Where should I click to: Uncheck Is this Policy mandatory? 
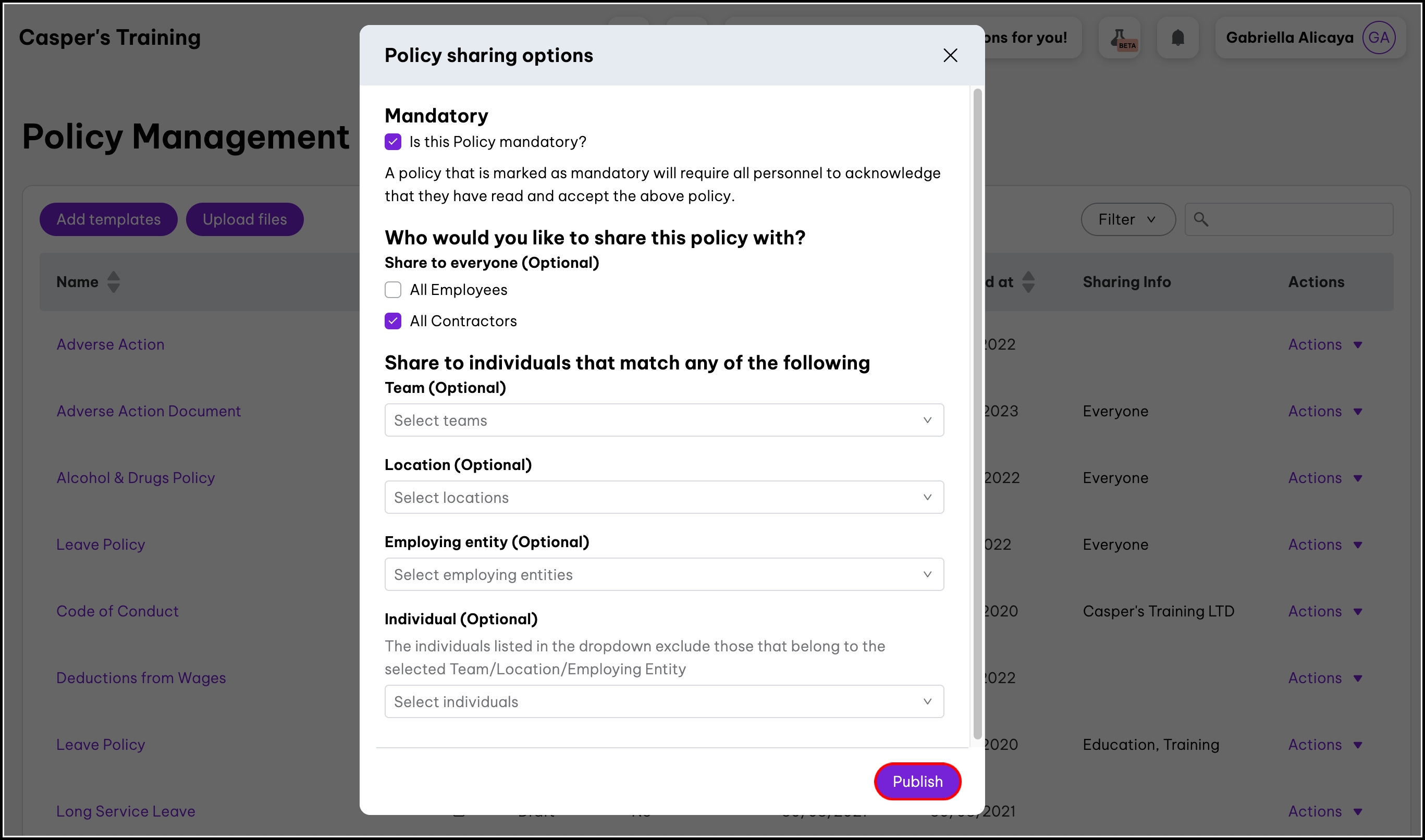(393, 142)
